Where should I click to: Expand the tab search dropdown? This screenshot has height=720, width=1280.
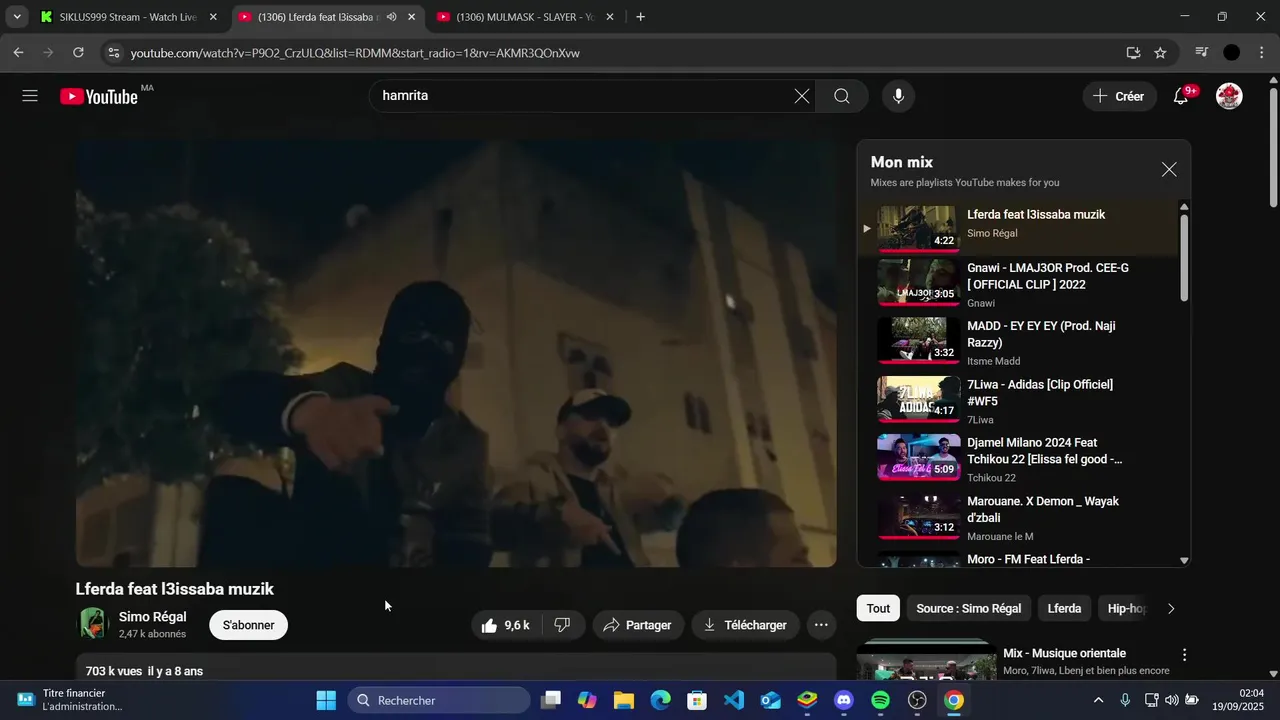click(x=17, y=17)
